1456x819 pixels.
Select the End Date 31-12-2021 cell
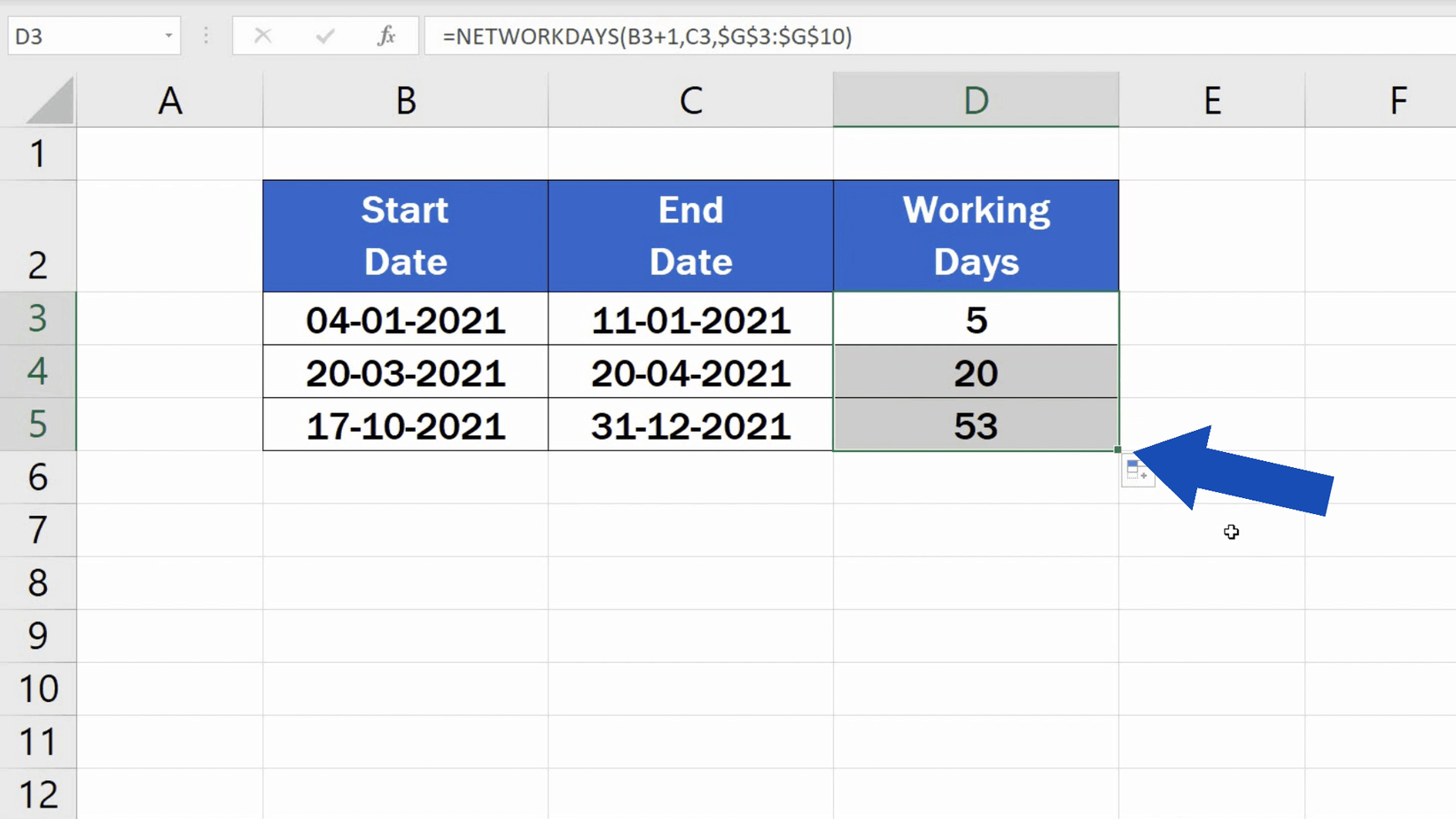coord(690,425)
